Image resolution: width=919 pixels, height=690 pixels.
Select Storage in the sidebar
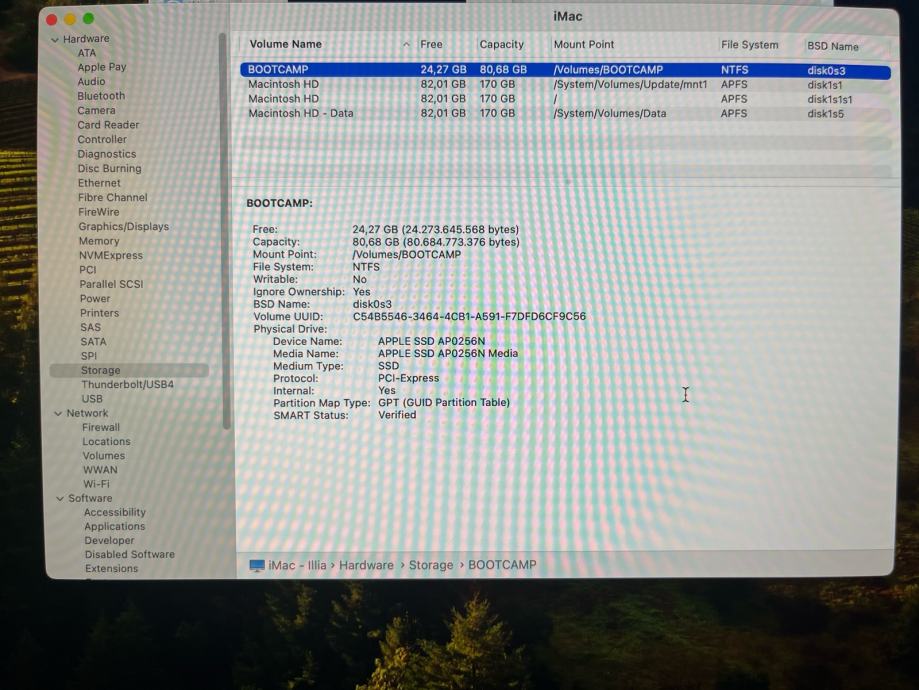(x=129, y=371)
